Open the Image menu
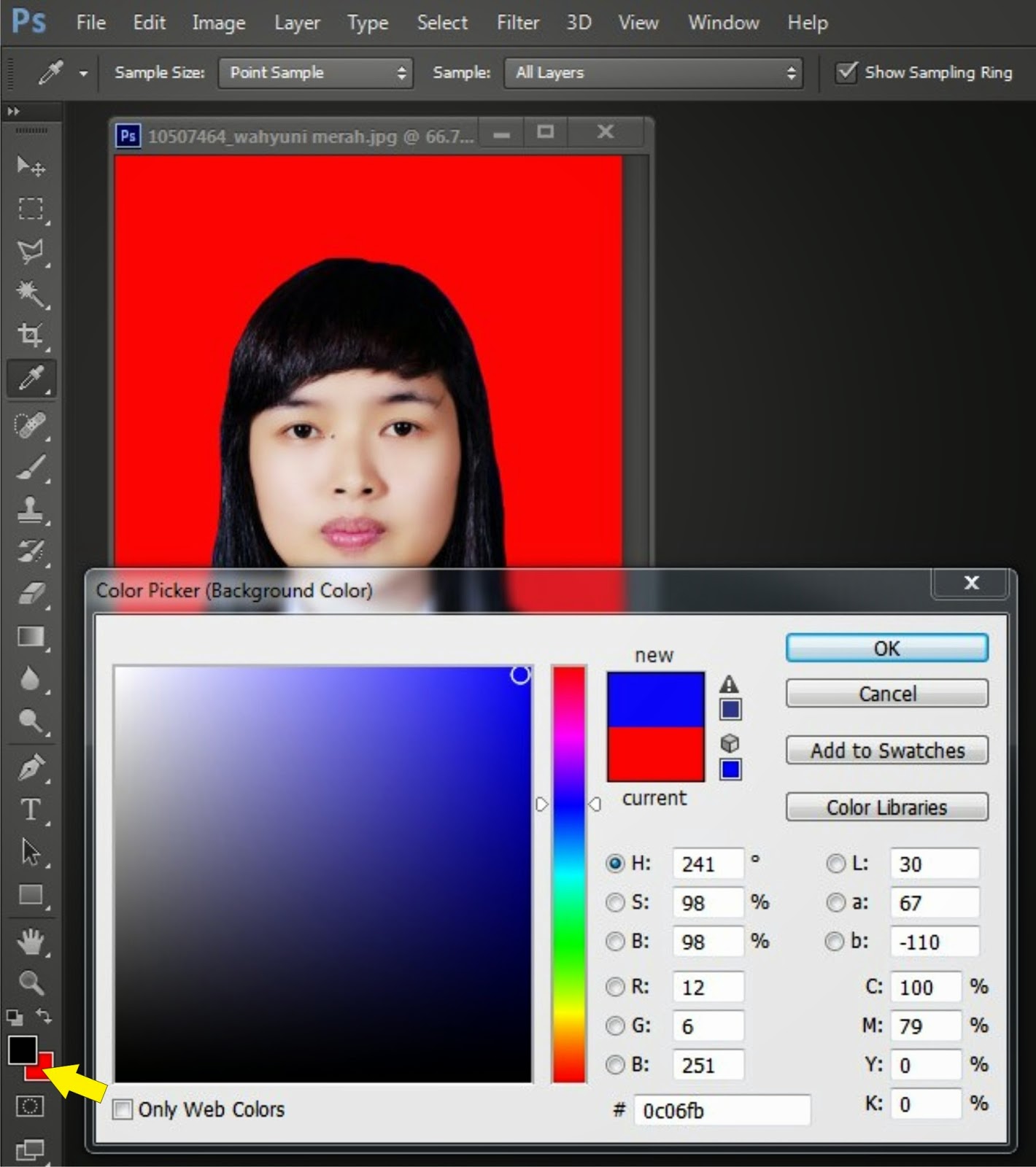Image resolution: width=1036 pixels, height=1167 pixels. 219,23
